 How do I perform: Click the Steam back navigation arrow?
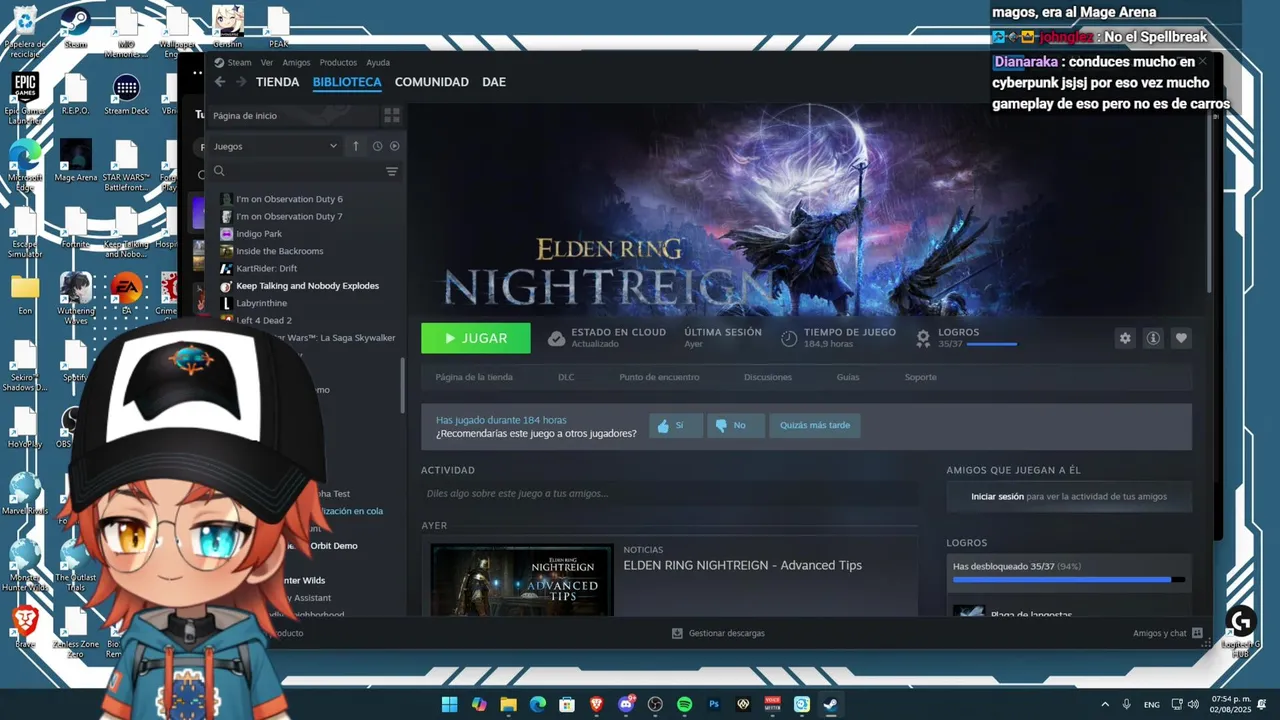[x=220, y=82]
